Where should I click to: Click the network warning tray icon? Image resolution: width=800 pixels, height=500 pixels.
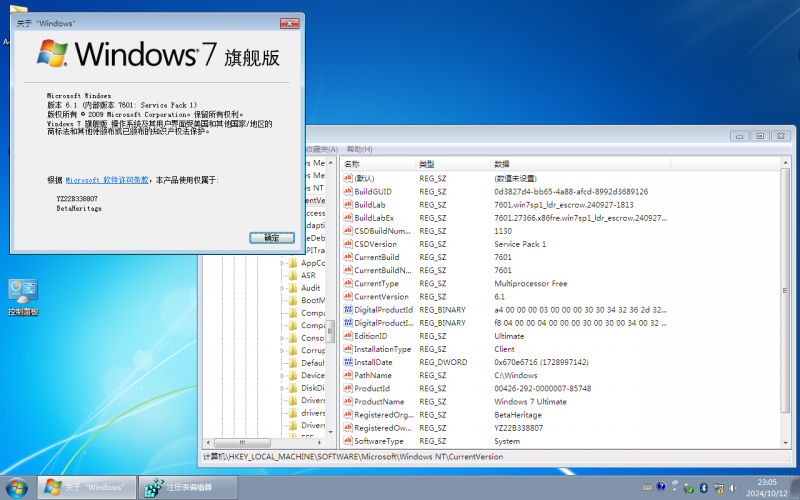coord(718,488)
